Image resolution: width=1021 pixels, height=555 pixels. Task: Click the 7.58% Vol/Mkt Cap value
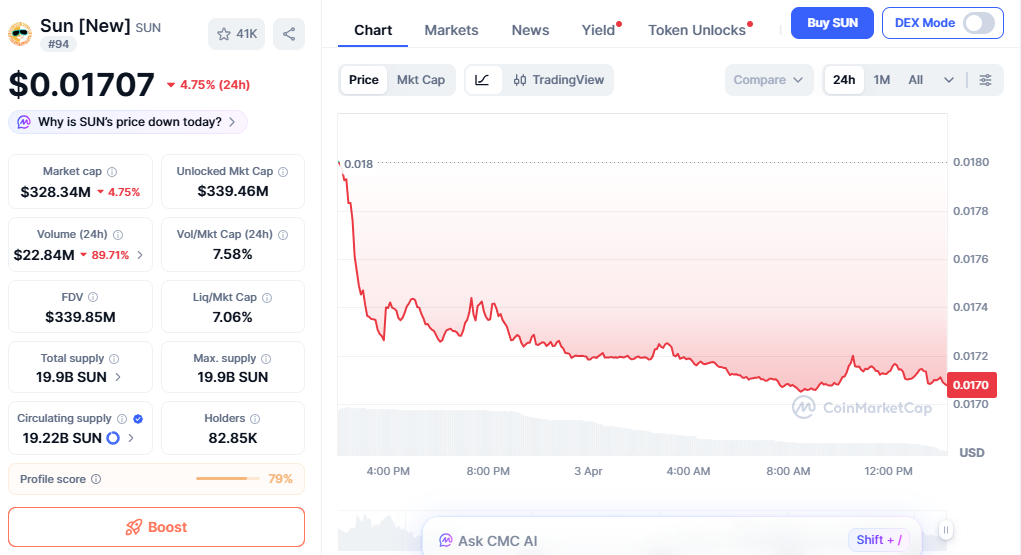coord(232,255)
